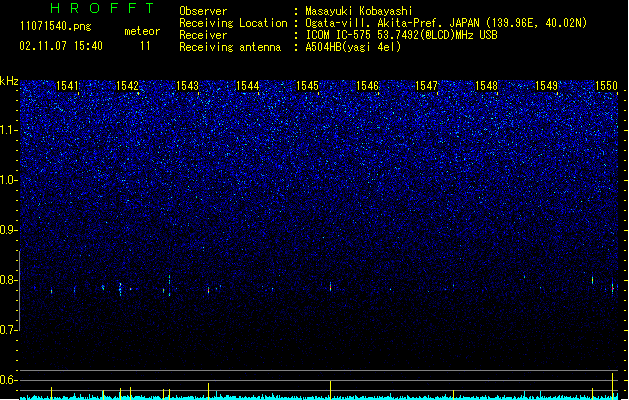
Task: Click the 0.8 kHz axis label
Action: [x=8, y=280]
